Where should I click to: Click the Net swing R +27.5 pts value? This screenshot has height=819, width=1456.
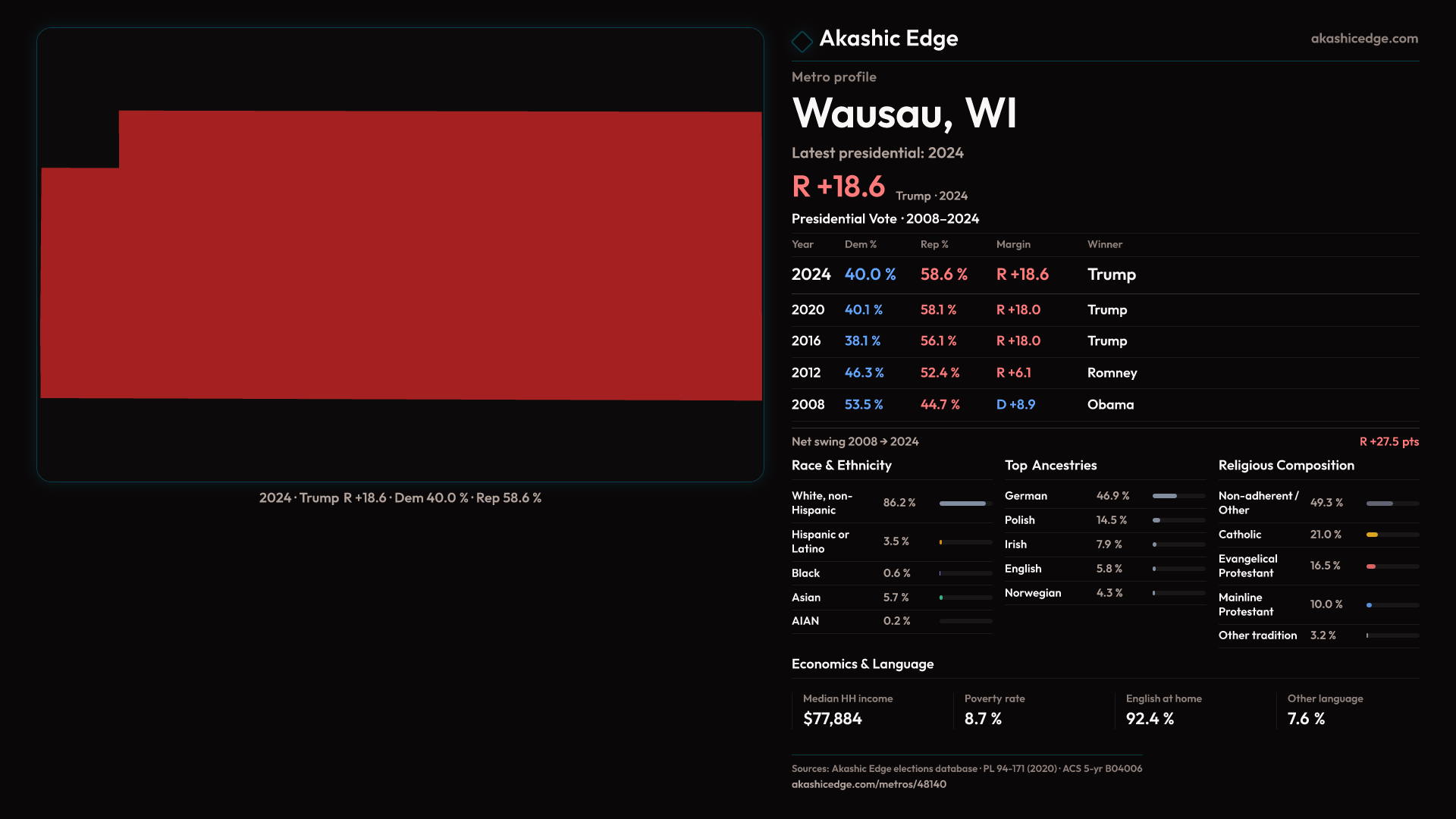click(x=1388, y=441)
